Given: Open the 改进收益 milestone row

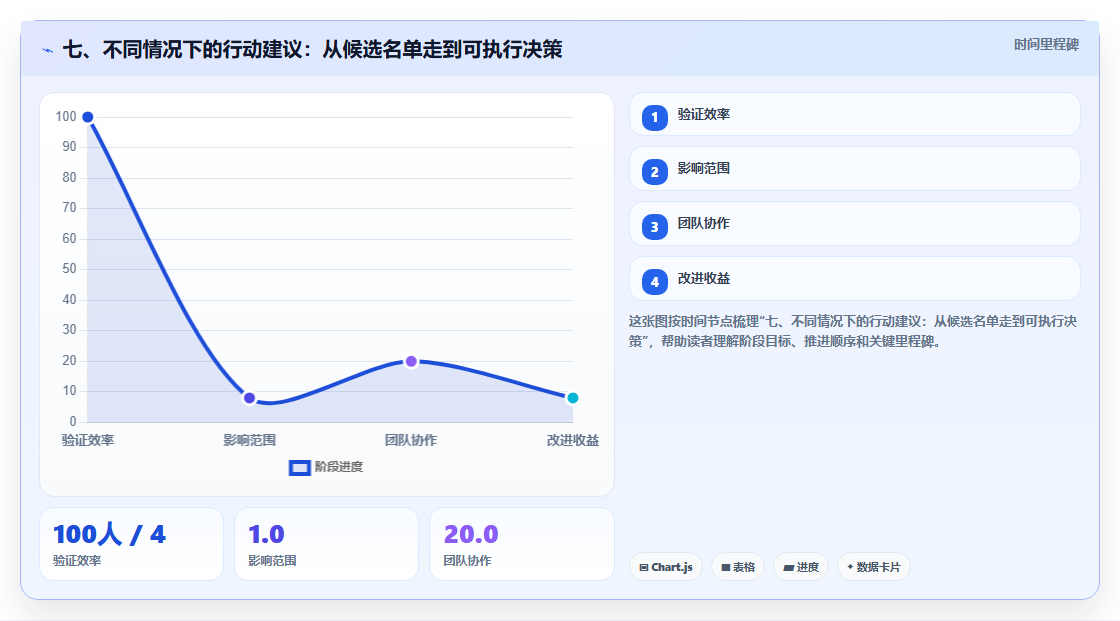Looking at the screenshot, I should pos(854,279).
